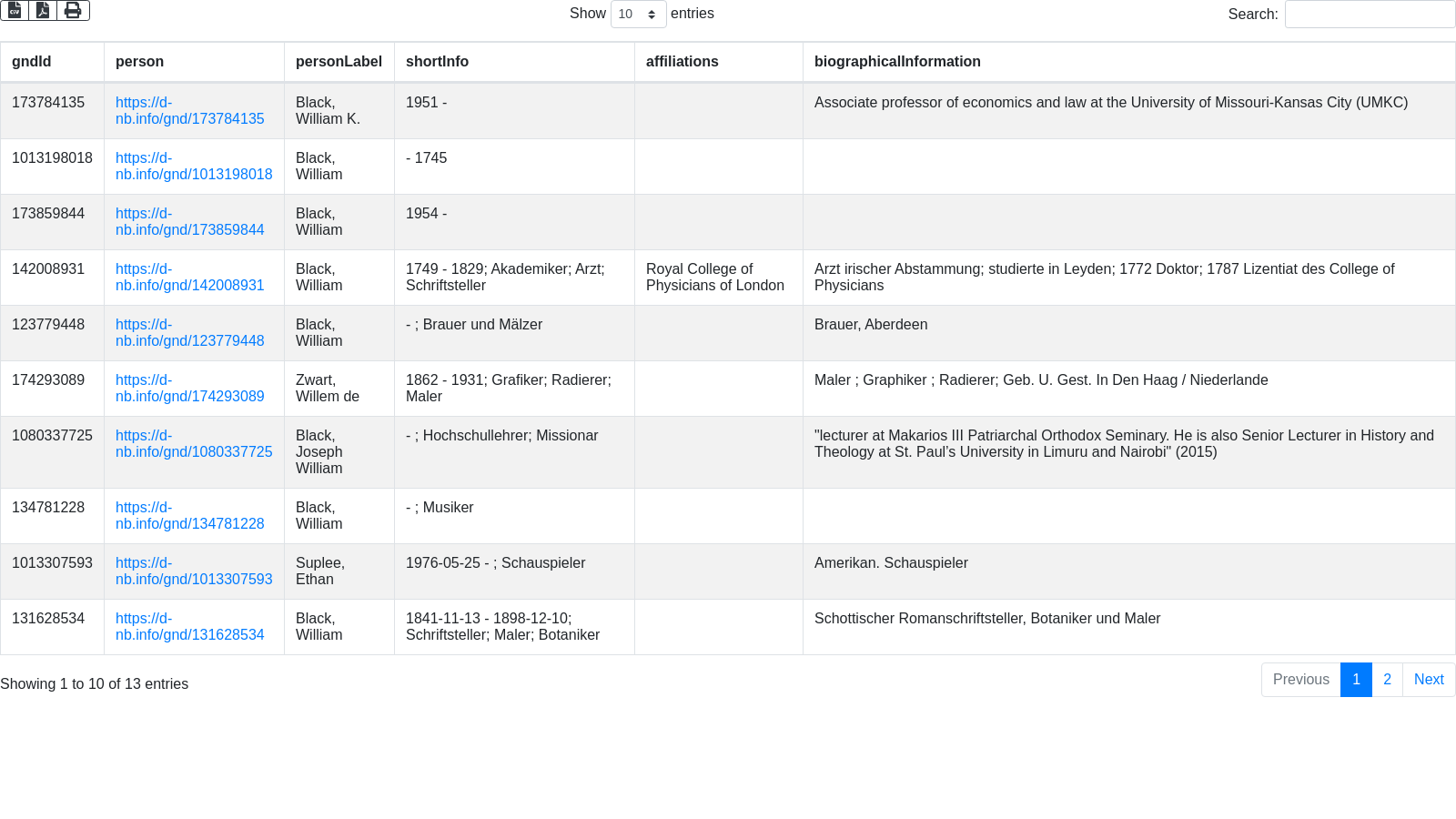The height and width of the screenshot is (819, 1456).
Task: Sort table by gndId column header
Action: click(x=32, y=62)
